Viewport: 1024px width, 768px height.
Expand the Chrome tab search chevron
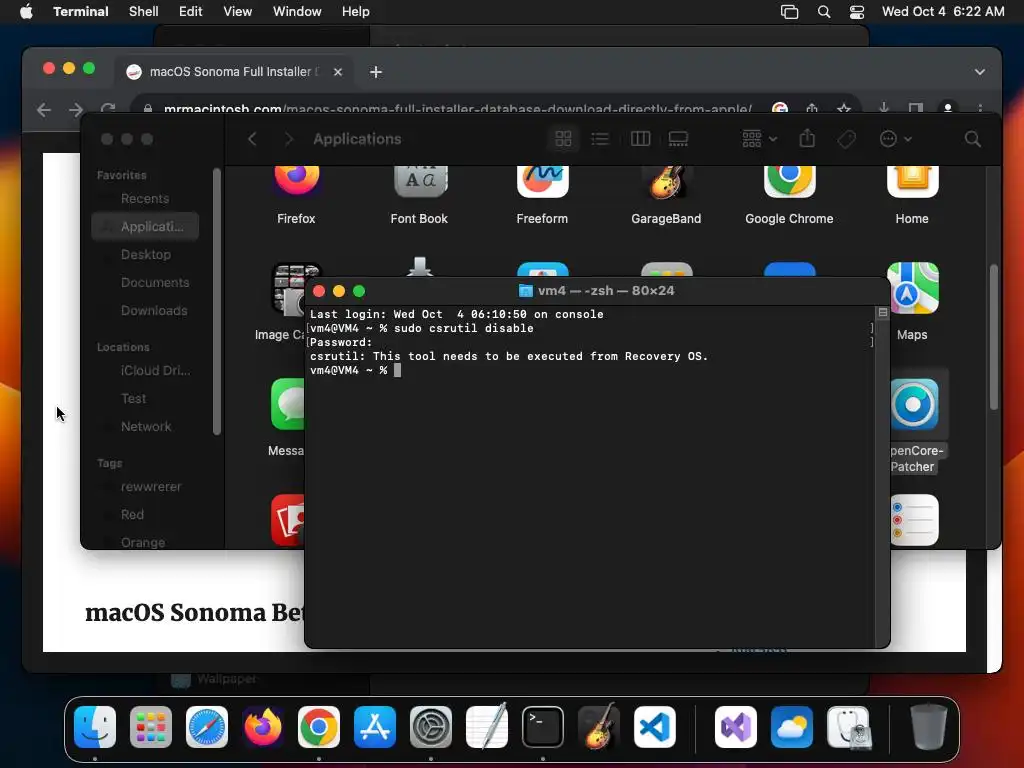[x=980, y=72]
